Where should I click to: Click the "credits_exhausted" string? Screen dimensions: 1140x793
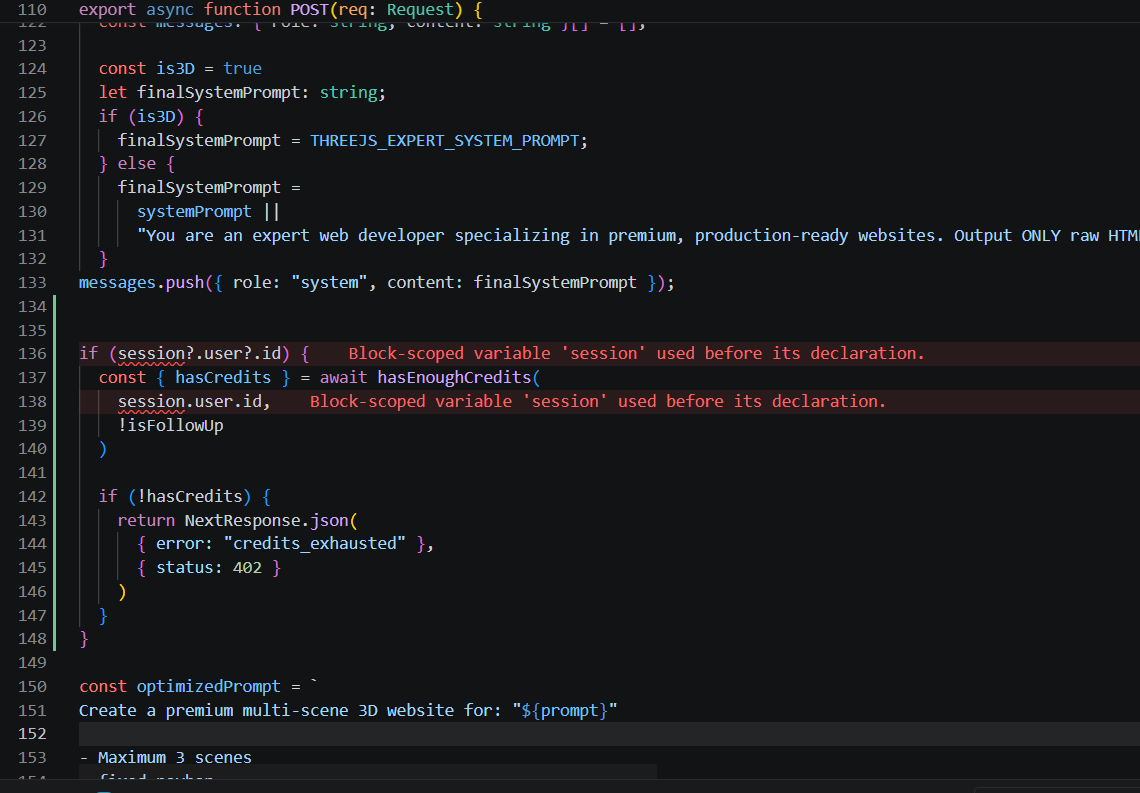(x=315, y=545)
